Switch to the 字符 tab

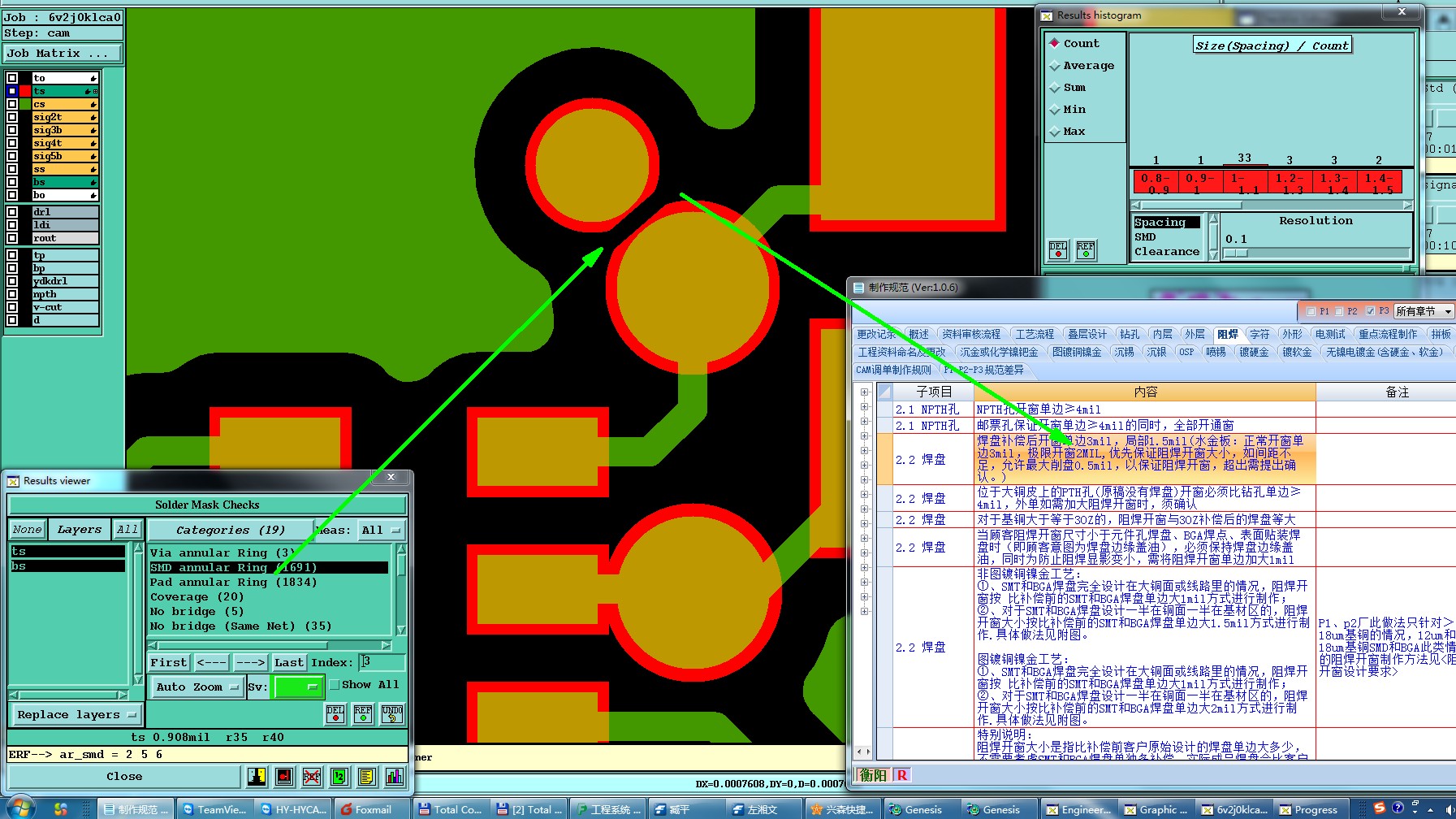click(x=1259, y=334)
